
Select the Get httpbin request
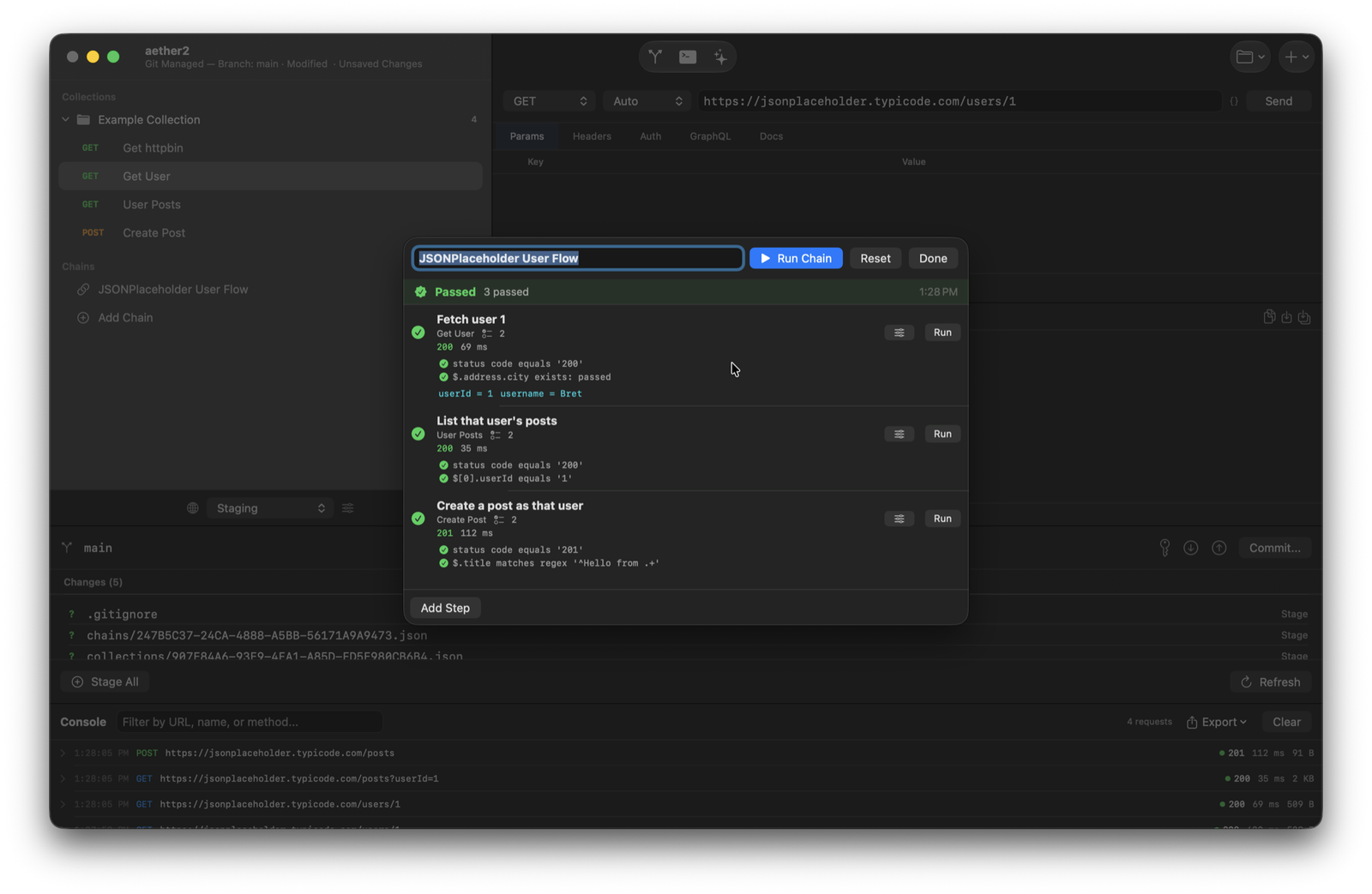pos(270,147)
